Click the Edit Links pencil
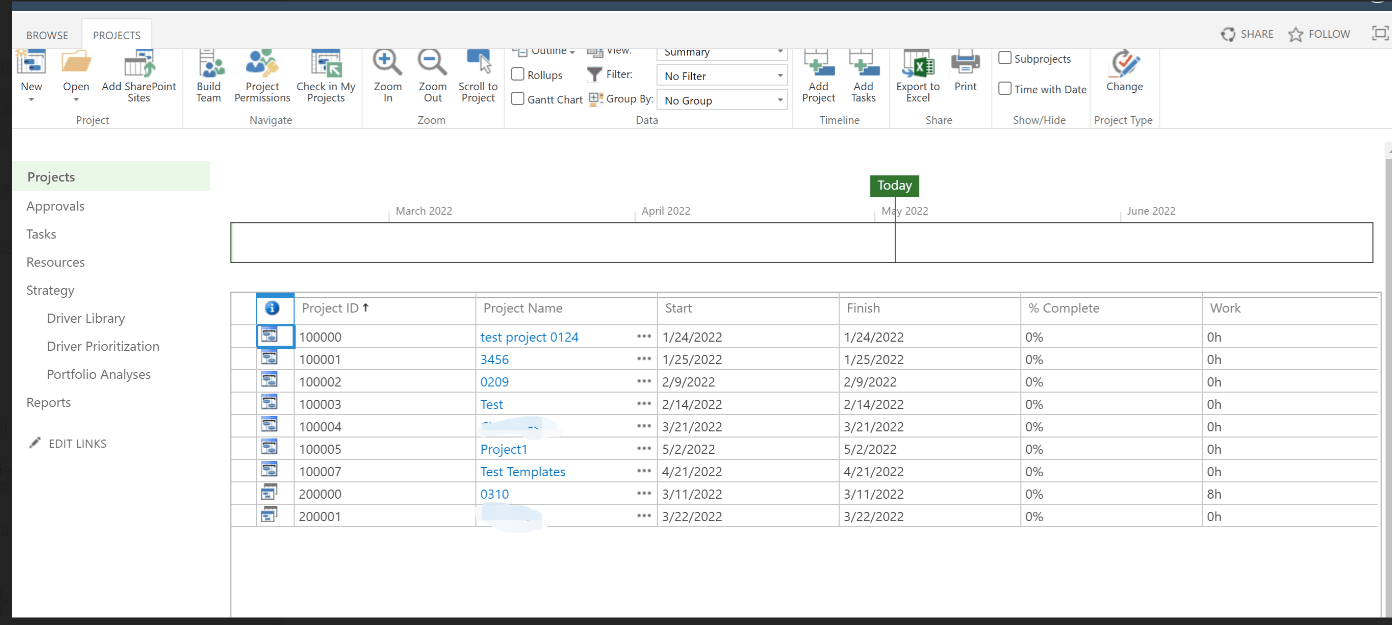The image size is (1392, 625). pyautogui.click(x=35, y=443)
